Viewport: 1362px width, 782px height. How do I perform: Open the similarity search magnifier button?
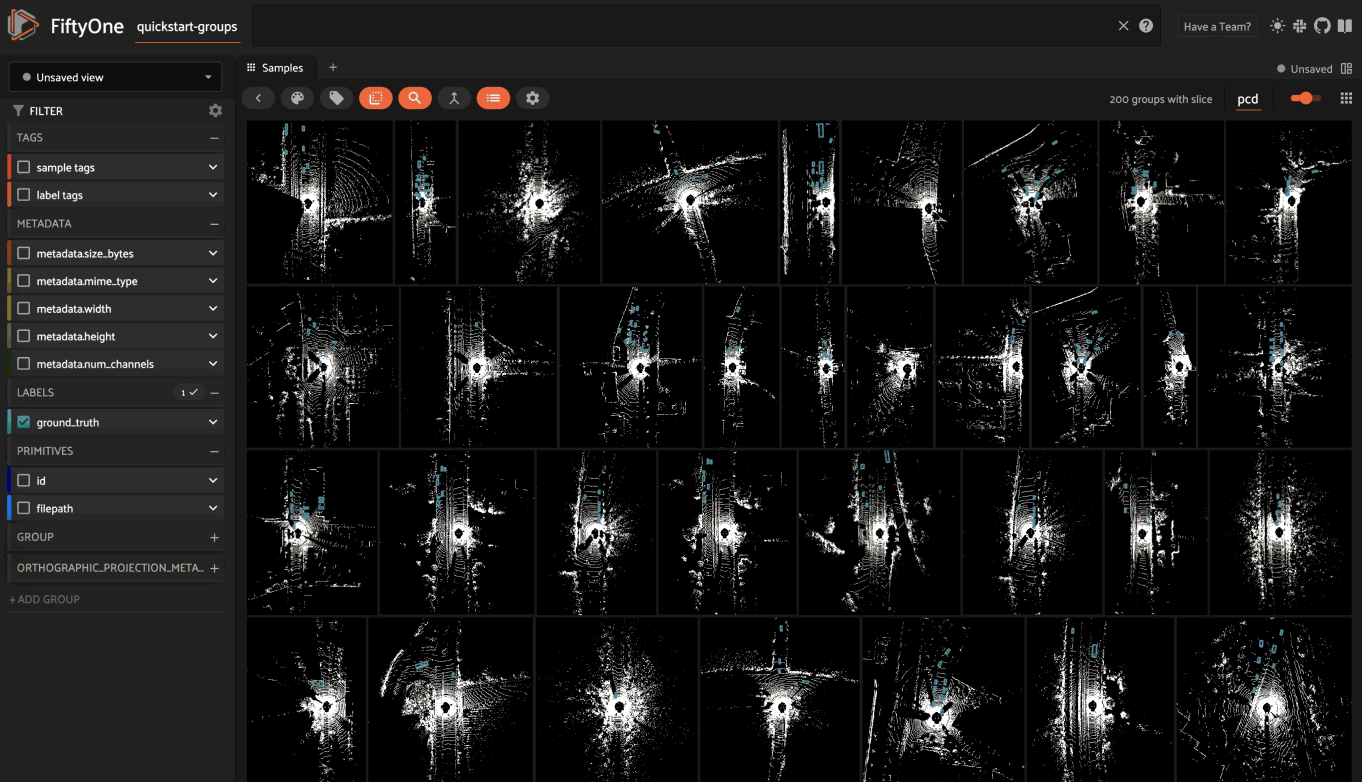[415, 98]
